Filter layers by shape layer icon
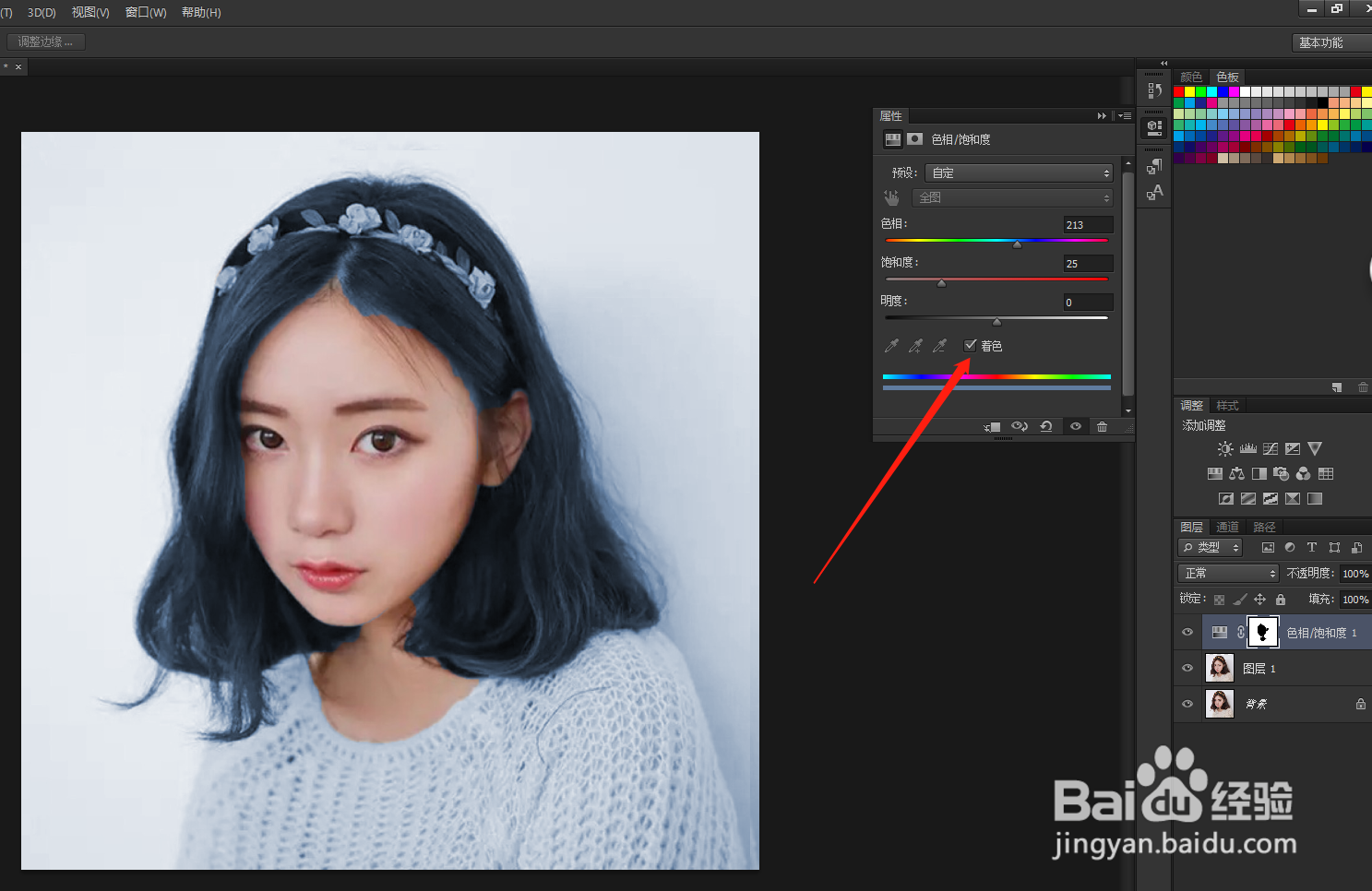1372x891 pixels. (1334, 548)
